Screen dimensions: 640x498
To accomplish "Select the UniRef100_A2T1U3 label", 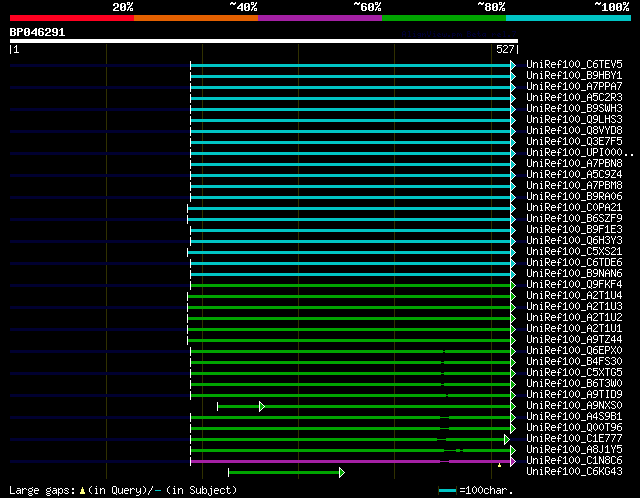I will 574,307.
